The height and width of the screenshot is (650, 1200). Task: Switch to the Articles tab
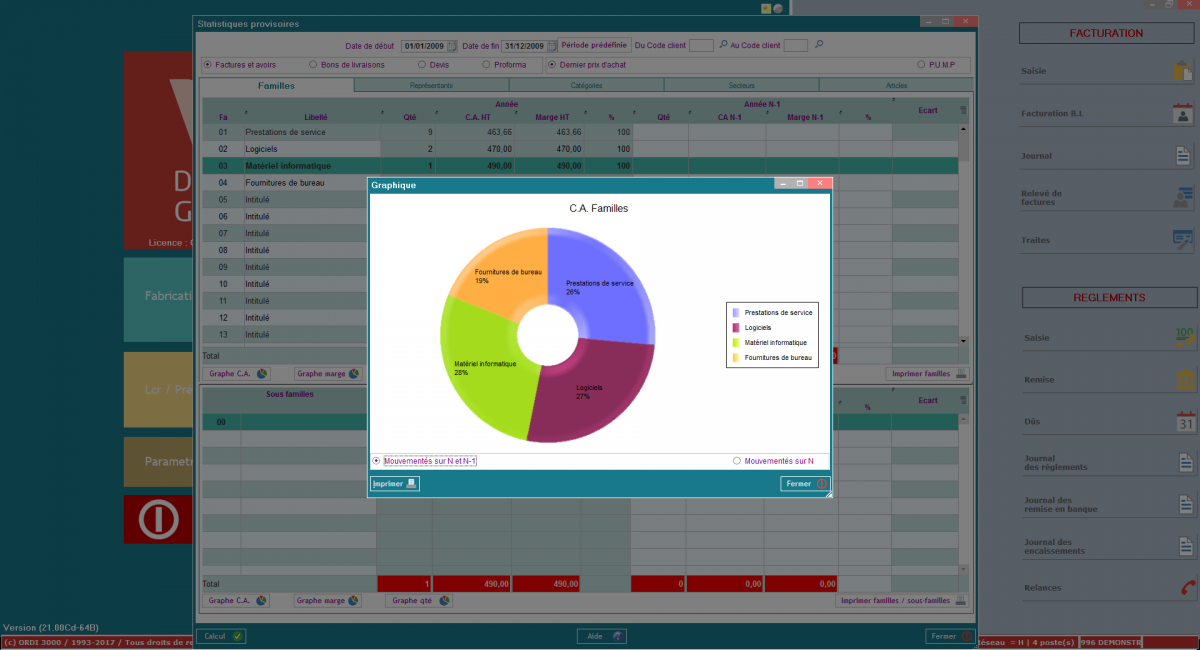(x=896, y=86)
